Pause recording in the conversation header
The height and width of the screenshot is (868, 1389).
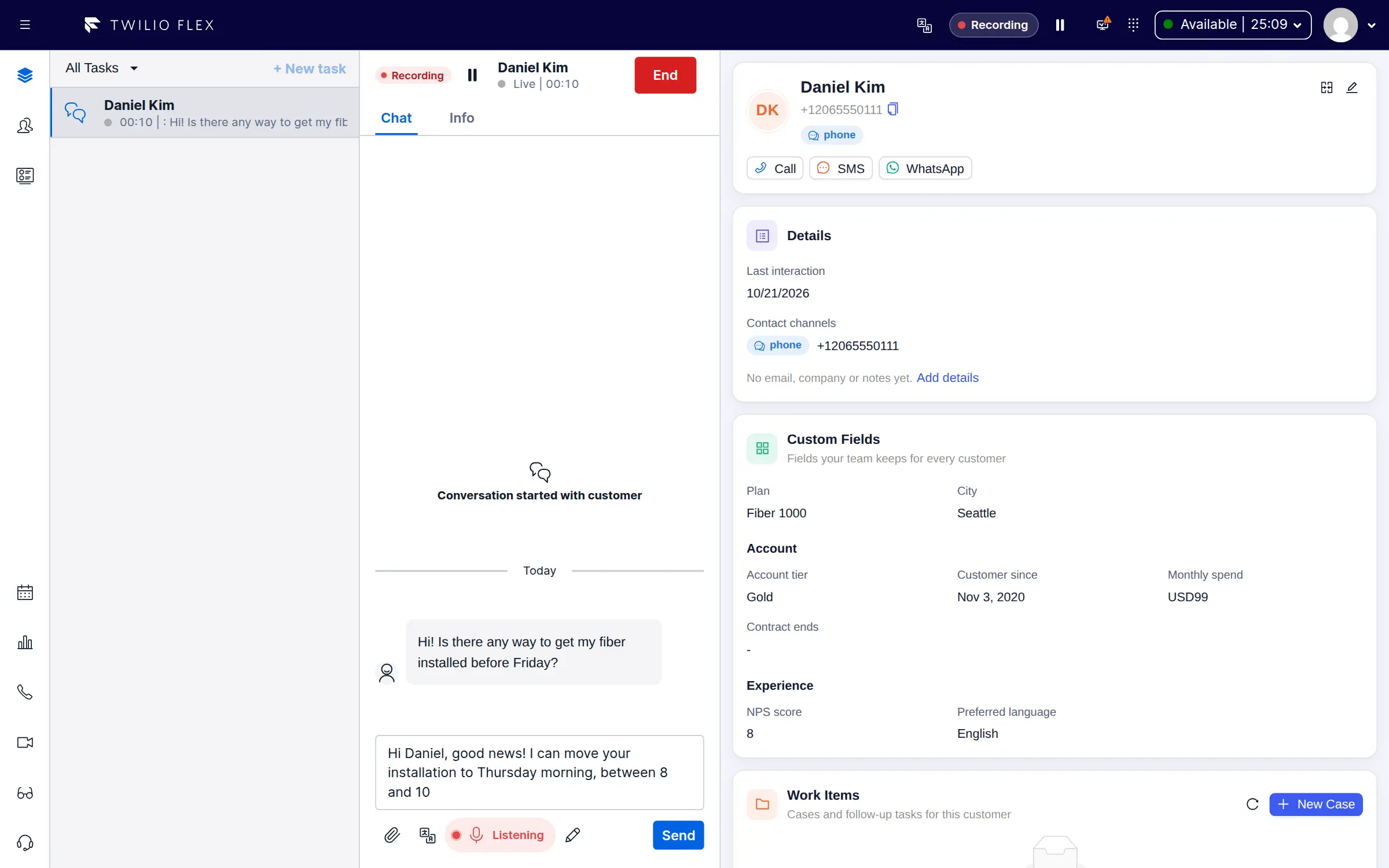[x=472, y=75]
